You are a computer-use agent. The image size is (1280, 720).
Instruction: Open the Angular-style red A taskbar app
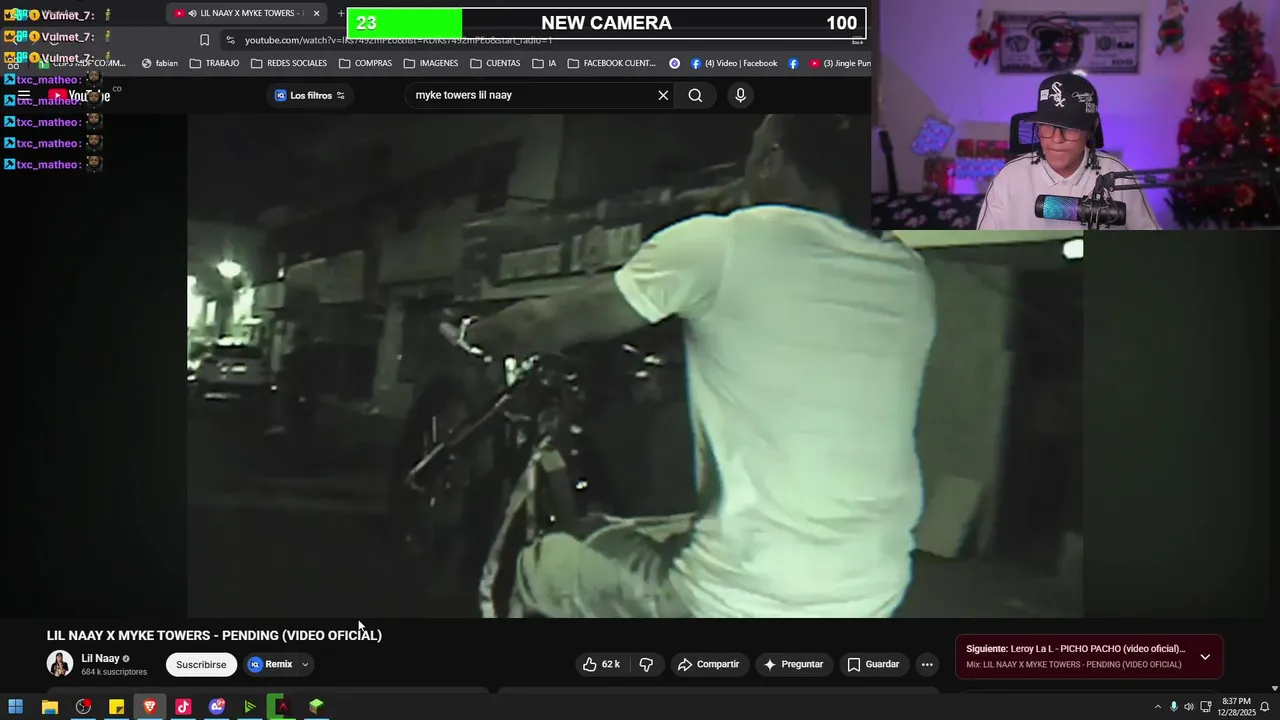click(283, 707)
